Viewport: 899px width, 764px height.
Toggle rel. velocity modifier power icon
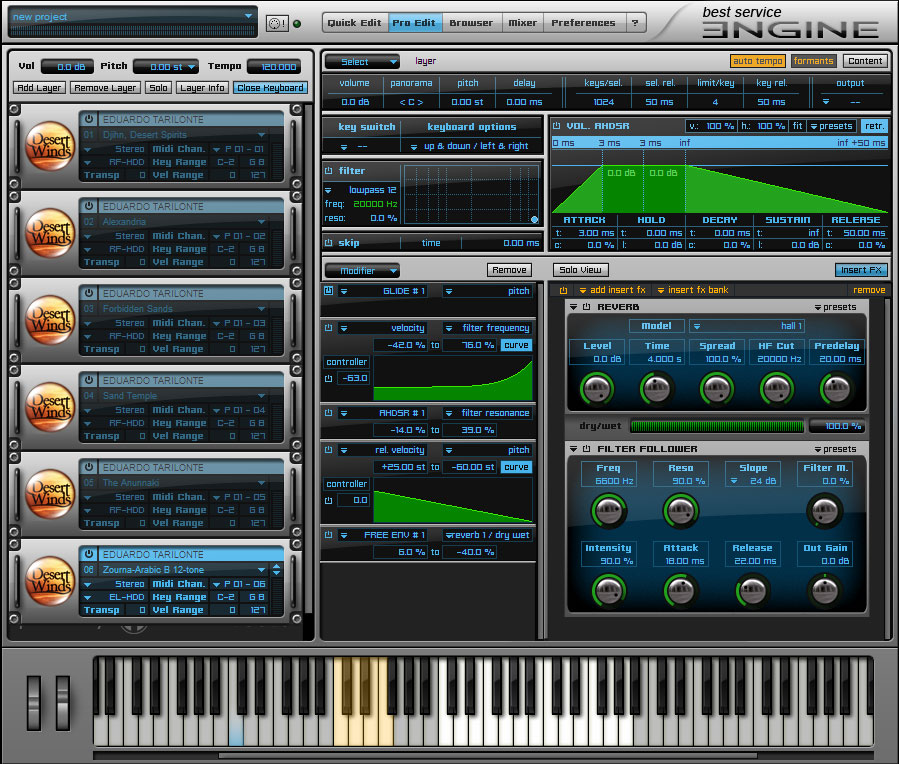coord(329,450)
